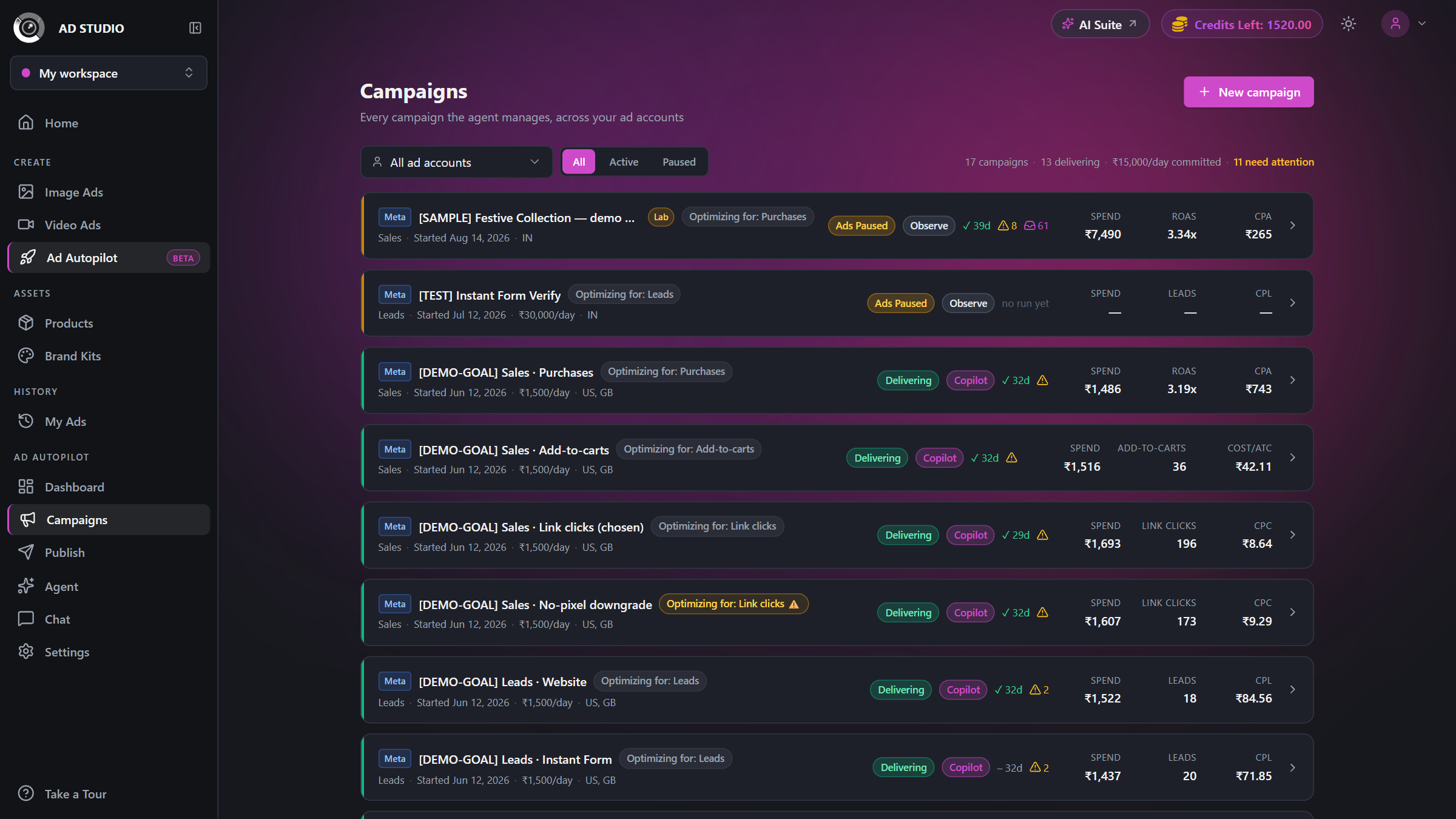Image resolution: width=1456 pixels, height=819 pixels.
Task: Click Delivering badge on Add-to-carts row
Action: [x=877, y=458]
